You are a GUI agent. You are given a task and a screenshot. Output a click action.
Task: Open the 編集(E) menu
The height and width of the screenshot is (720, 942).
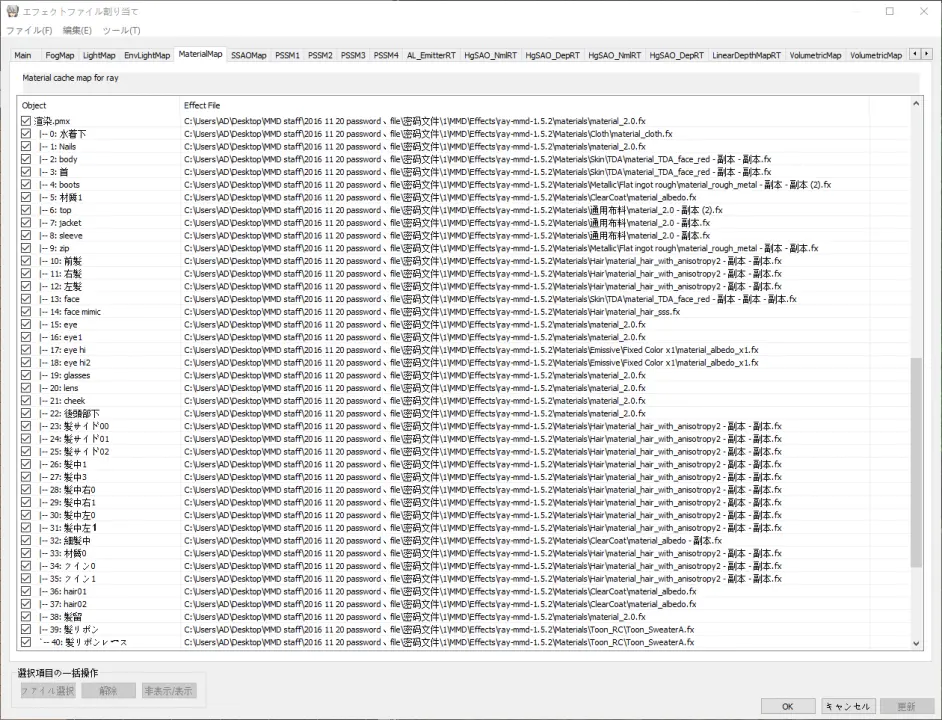[77, 31]
